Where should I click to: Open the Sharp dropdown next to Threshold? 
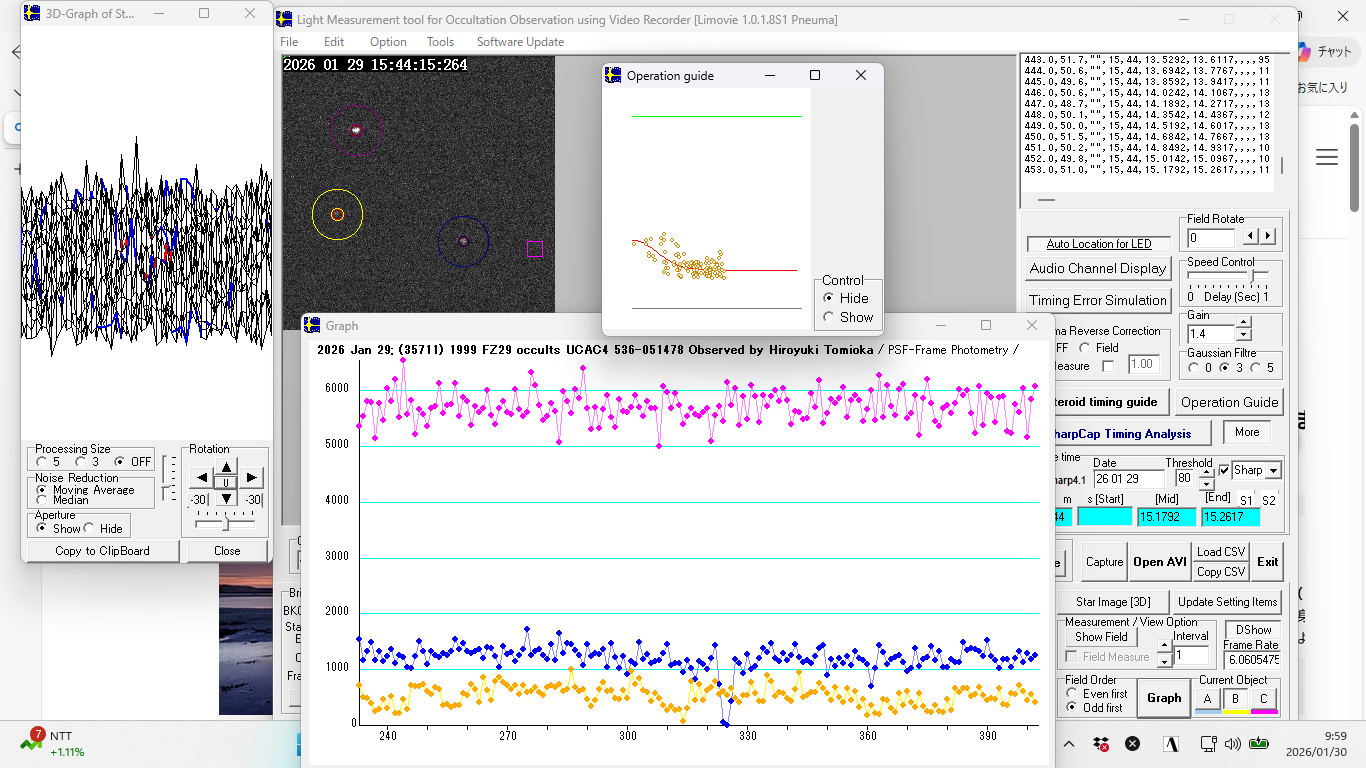tap(1273, 470)
